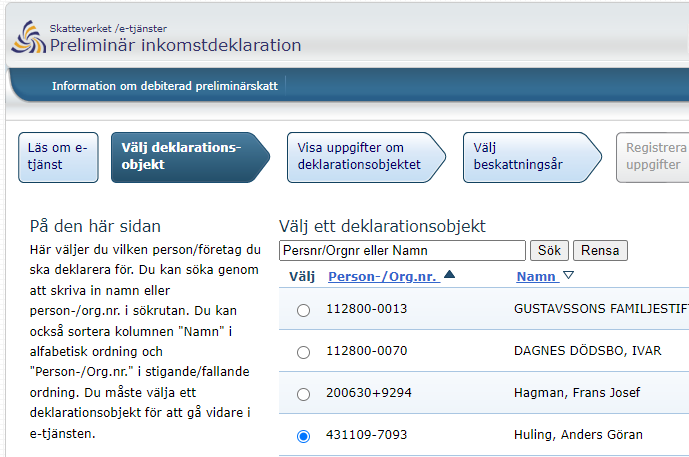Select Huling, Anders Göran radio button
Image resolution: width=689 pixels, height=457 pixels.
(303, 436)
